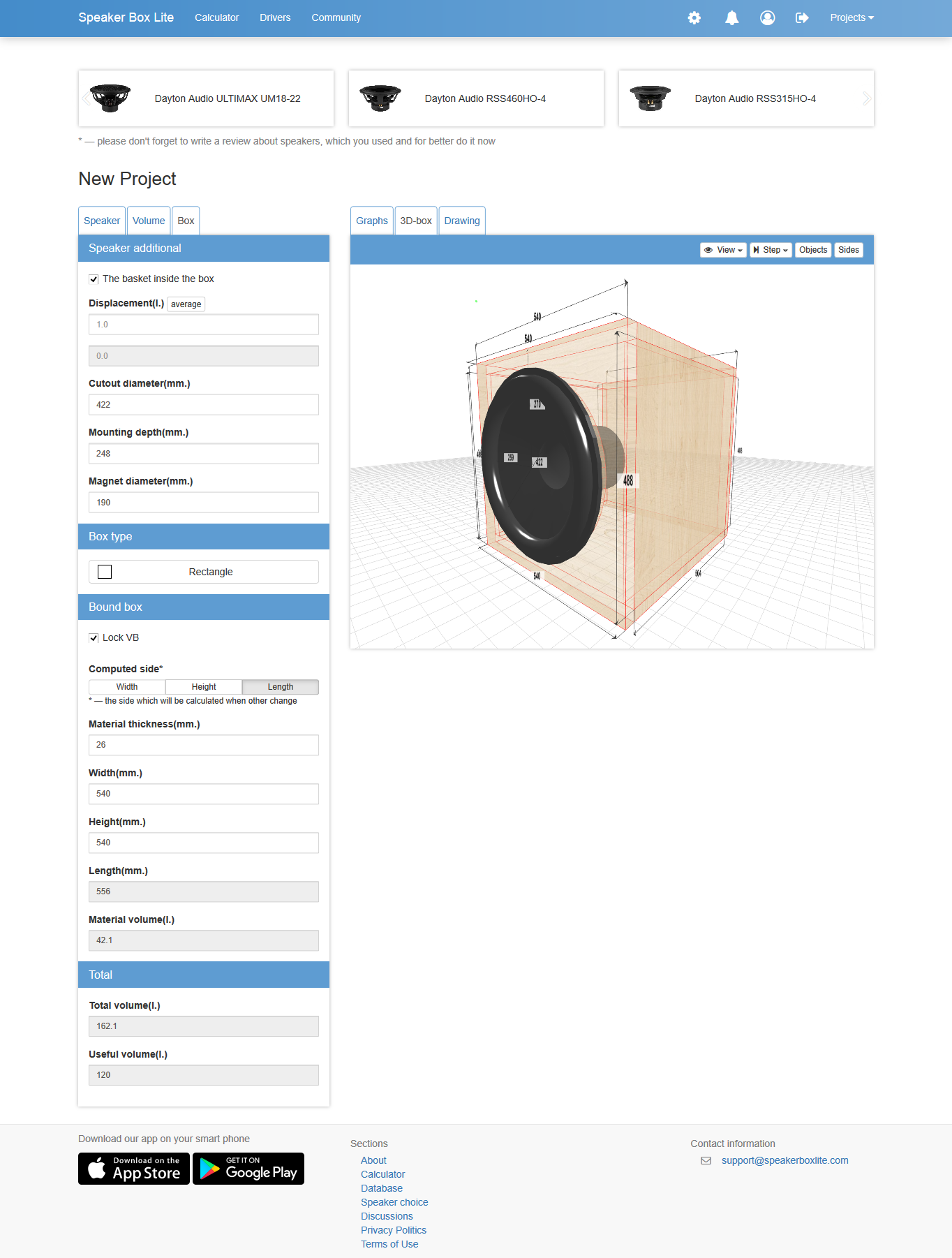
Task: Select Dayton Audio ULTIMAX UM18-22 speaker card
Action: [206, 98]
